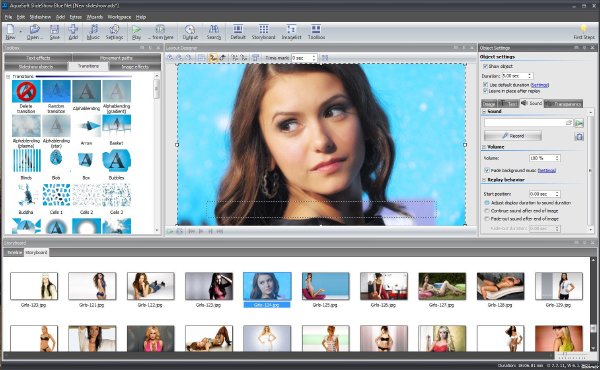Collapse the Transitions tree group

pos(8,77)
